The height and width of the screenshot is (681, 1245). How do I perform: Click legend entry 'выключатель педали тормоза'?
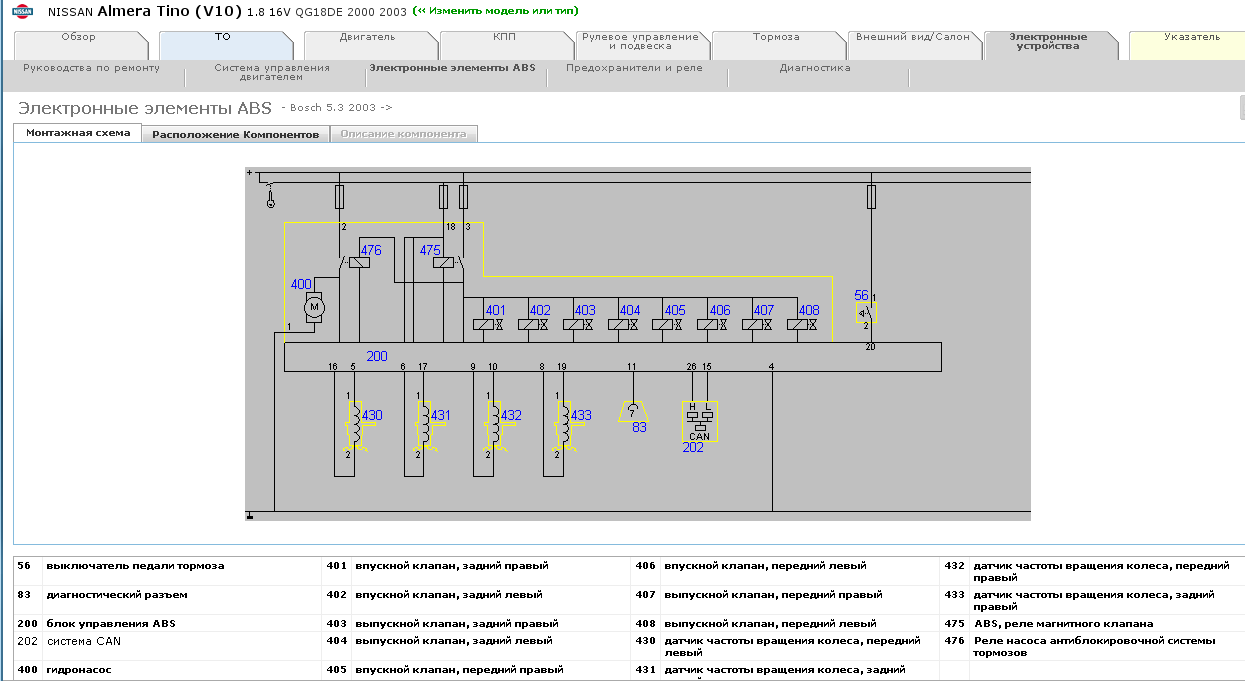coord(135,566)
